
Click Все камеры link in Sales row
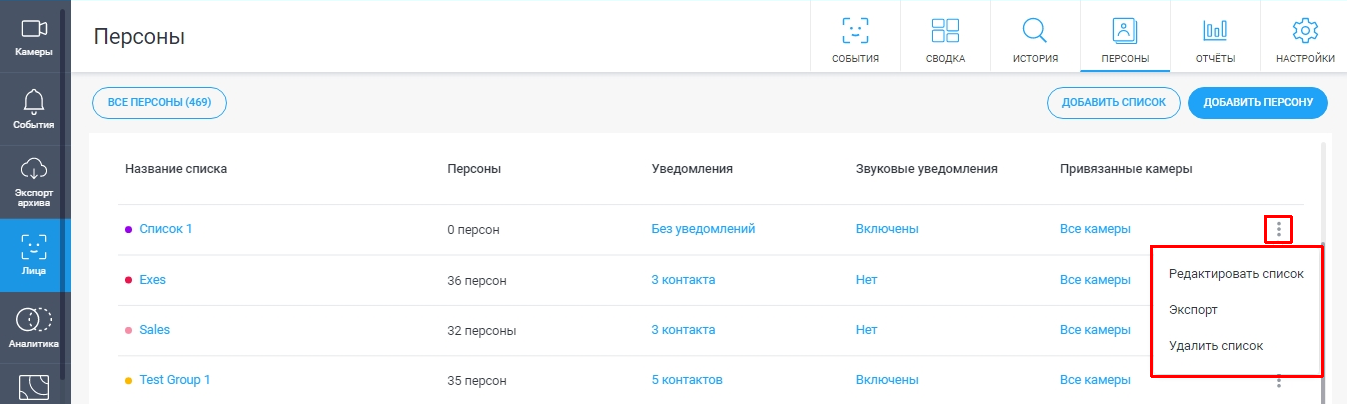click(x=1095, y=330)
